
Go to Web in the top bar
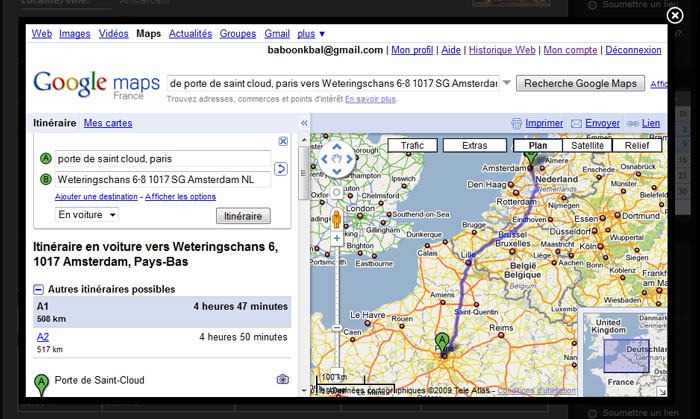(42, 33)
